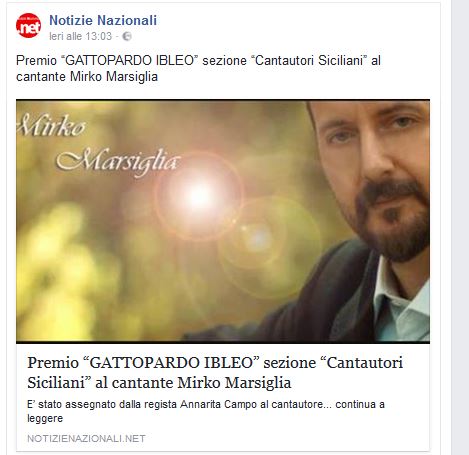Open the post timestamp Ieri alle 13:03
The height and width of the screenshot is (455, 469).
click(x=80, y=36)
